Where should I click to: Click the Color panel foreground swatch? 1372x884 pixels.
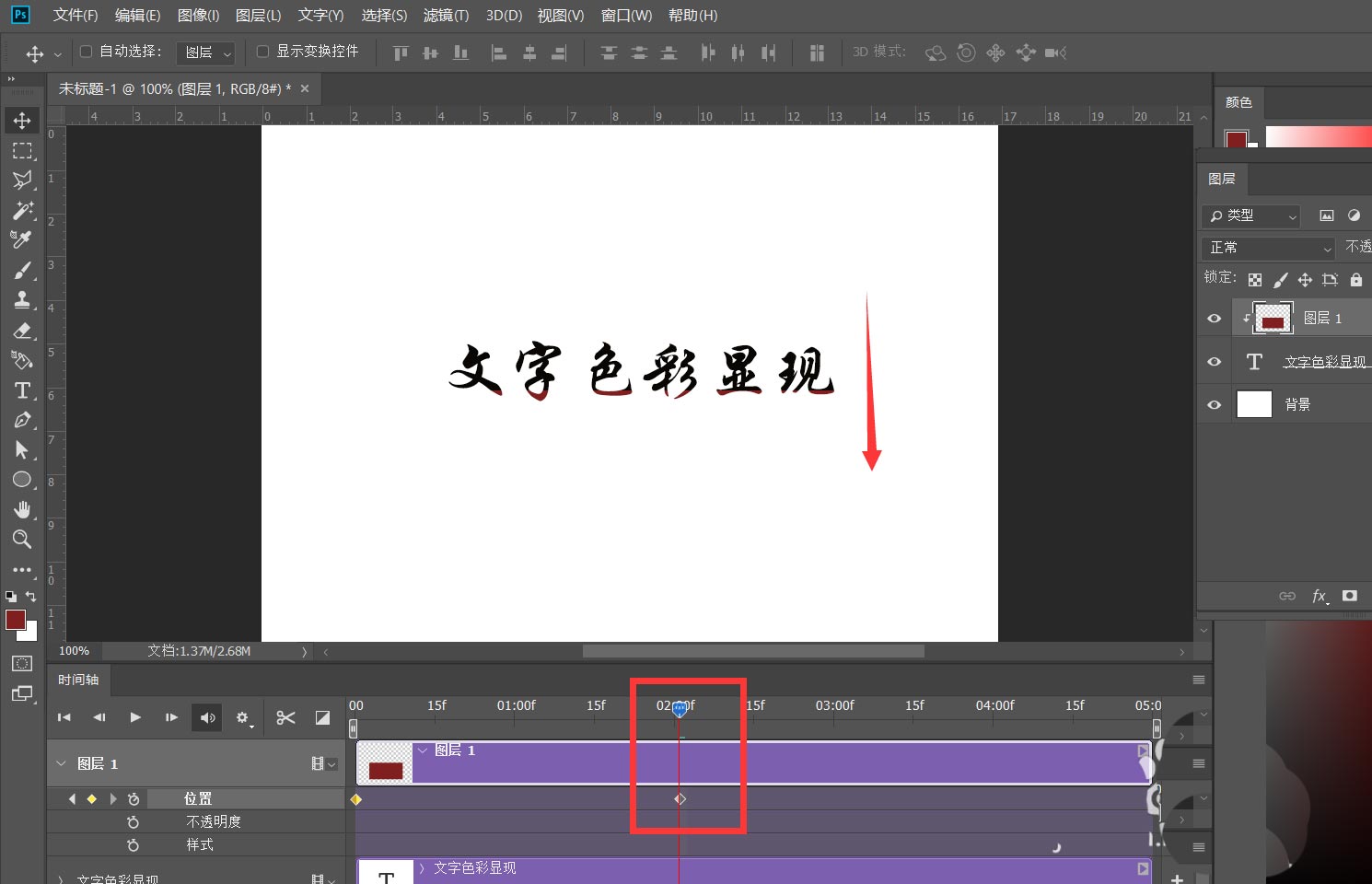[x=1236, y=139]
